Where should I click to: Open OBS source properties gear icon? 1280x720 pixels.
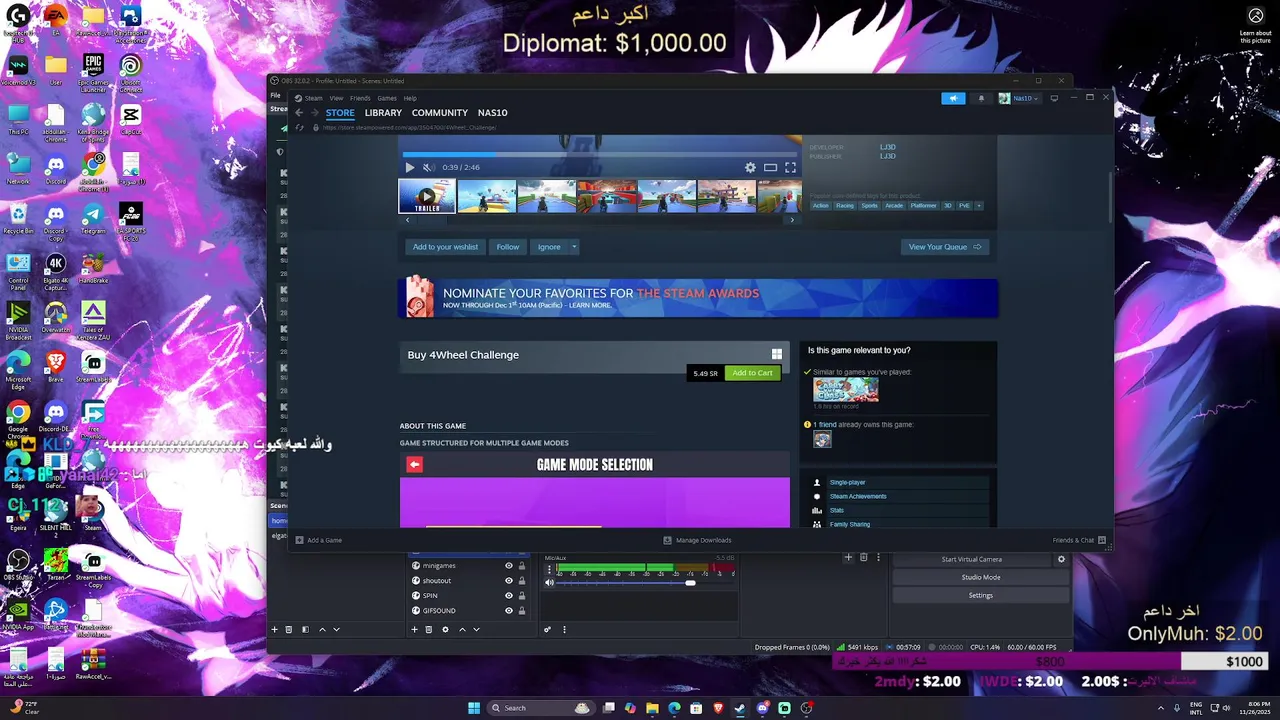coord(445,629)
